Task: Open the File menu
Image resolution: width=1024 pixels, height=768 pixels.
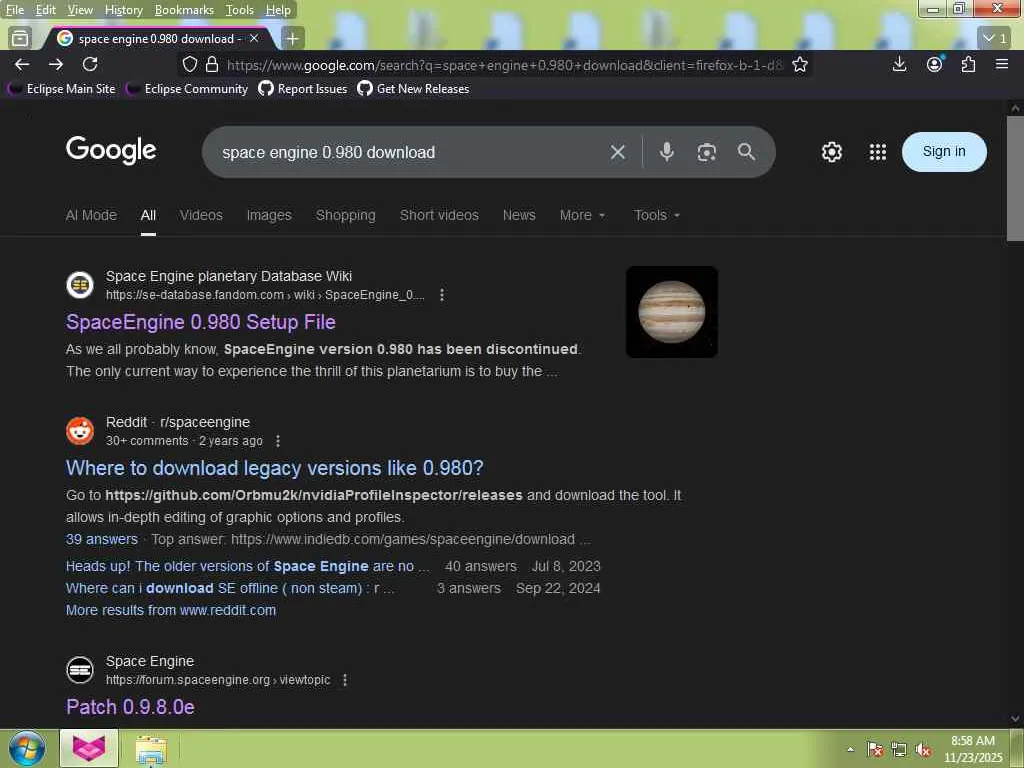Action: (x=14, y=10)
